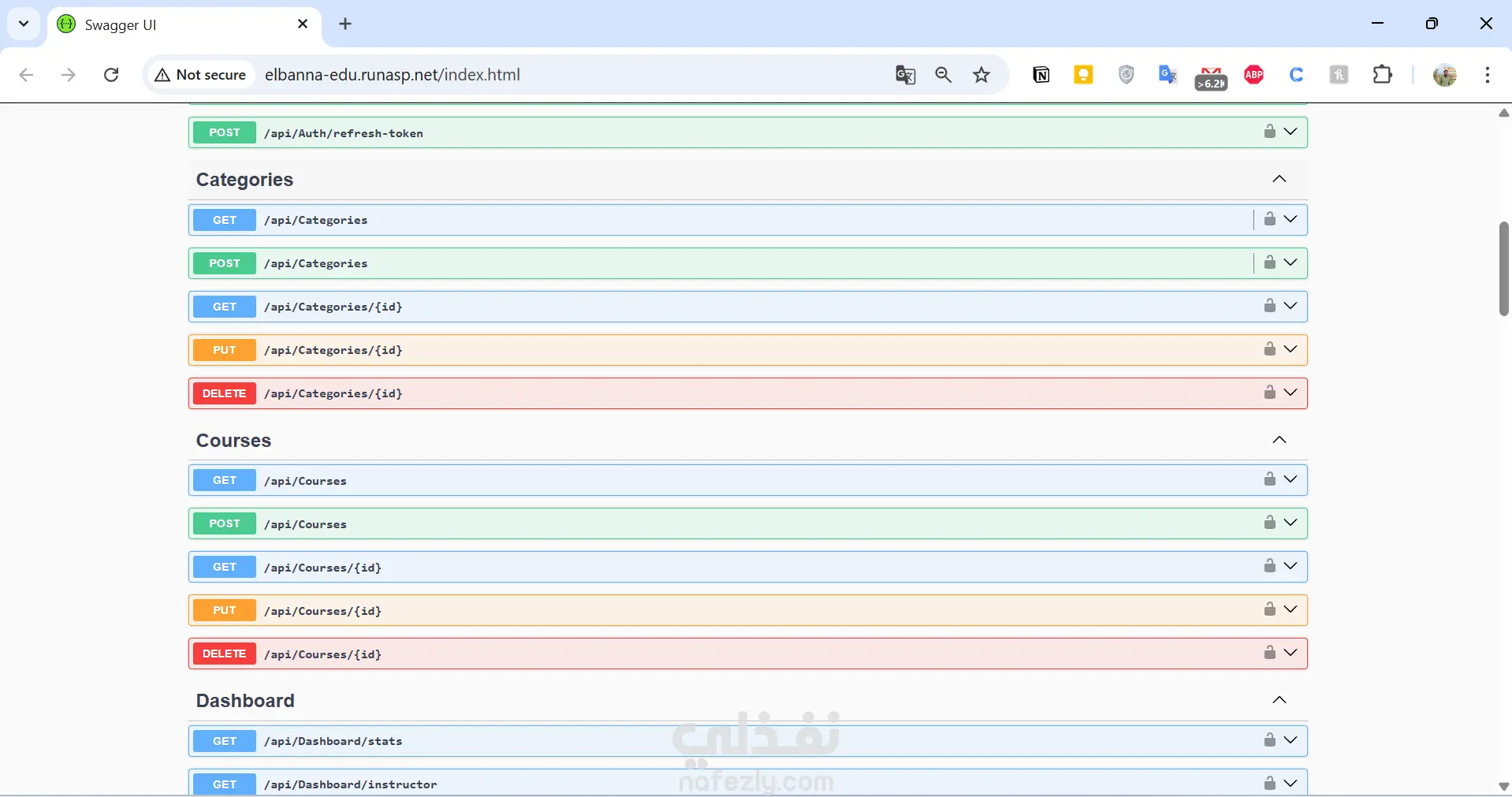Click the lock icon on POST /api/Auth/refresh-token
This screenshot has width=1512, height=797.
[1269, 132]
